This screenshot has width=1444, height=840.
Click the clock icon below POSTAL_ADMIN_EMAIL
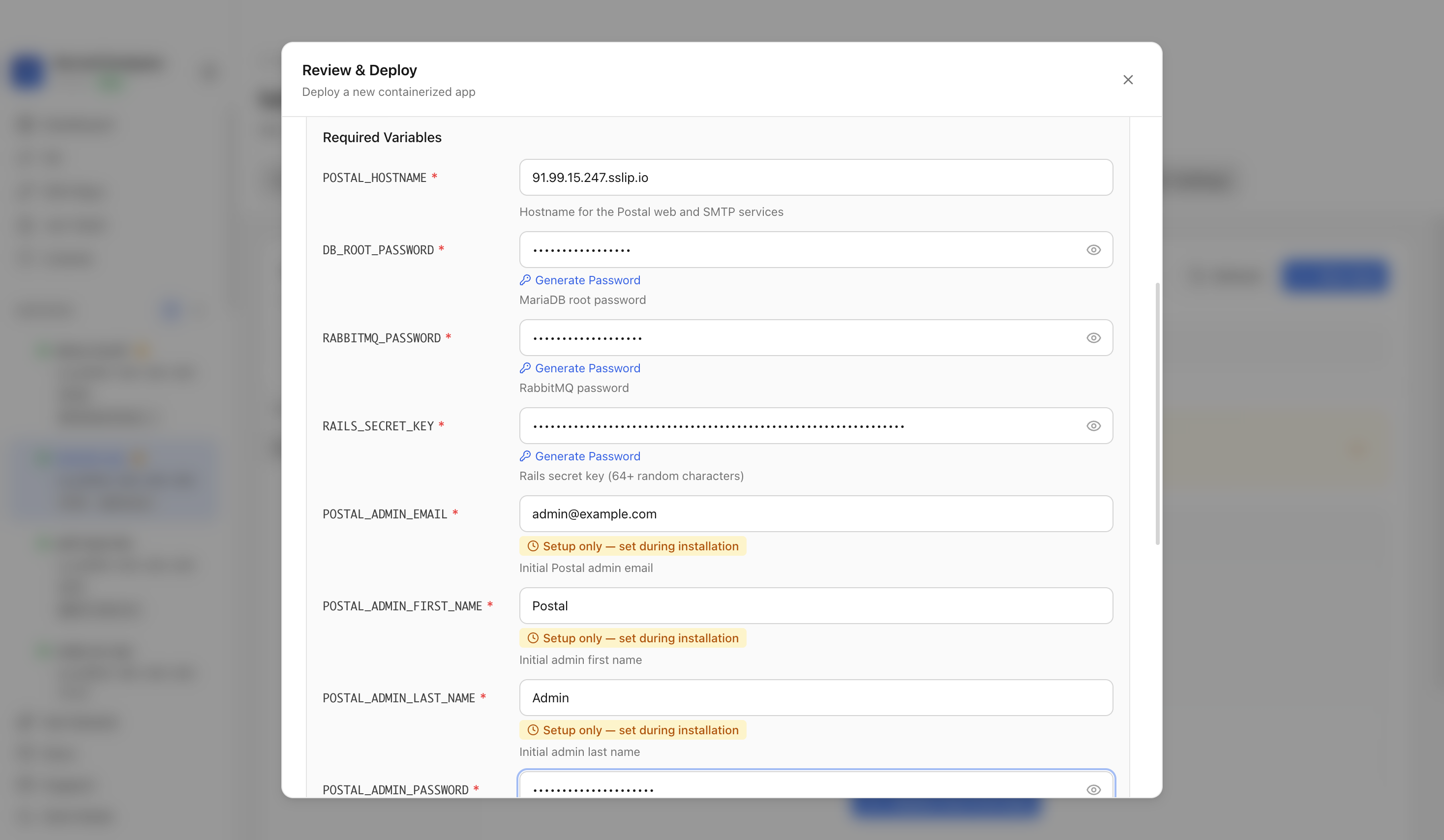point(533,546)
